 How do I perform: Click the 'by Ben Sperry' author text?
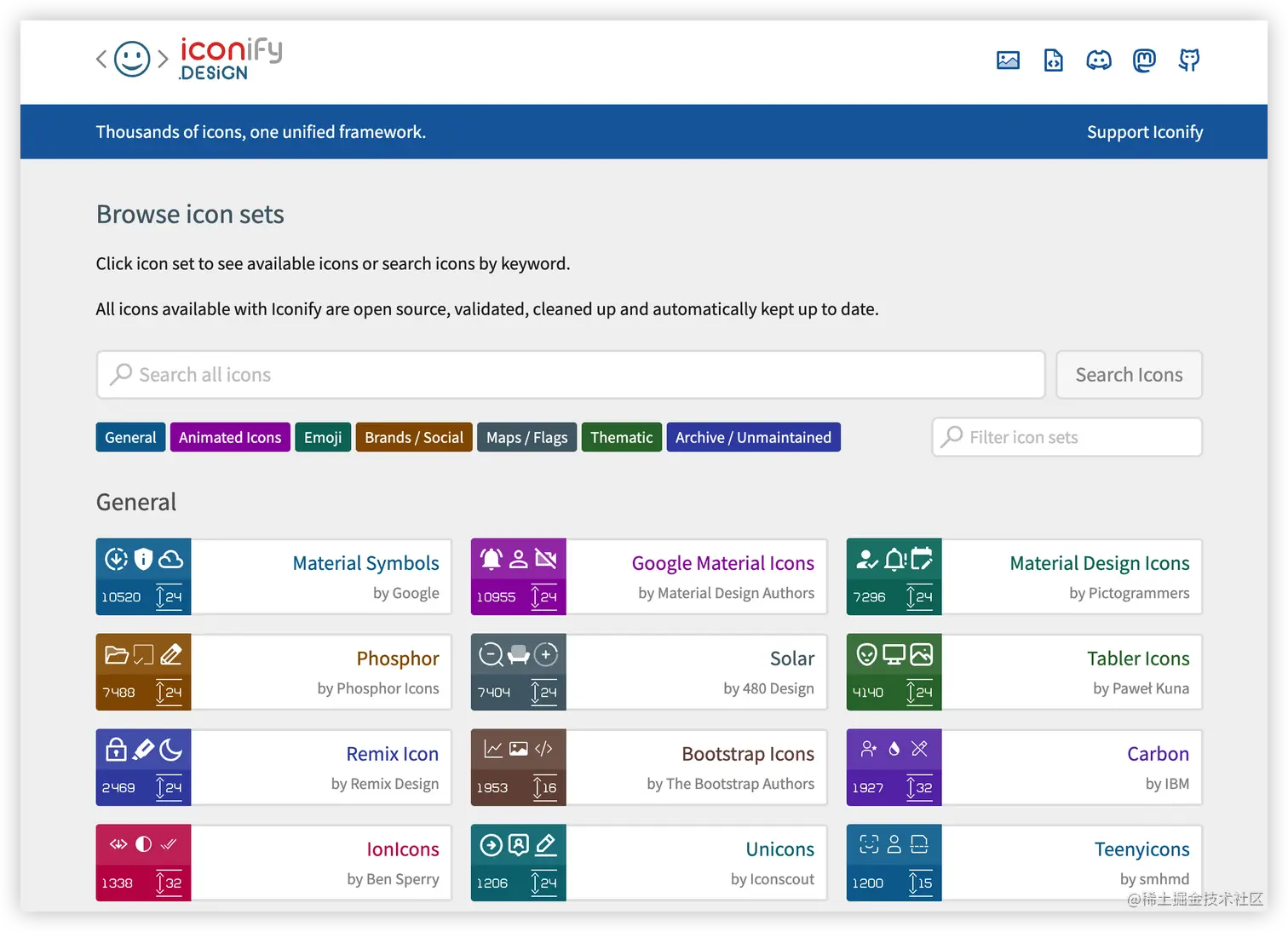(x=393, y=879)
